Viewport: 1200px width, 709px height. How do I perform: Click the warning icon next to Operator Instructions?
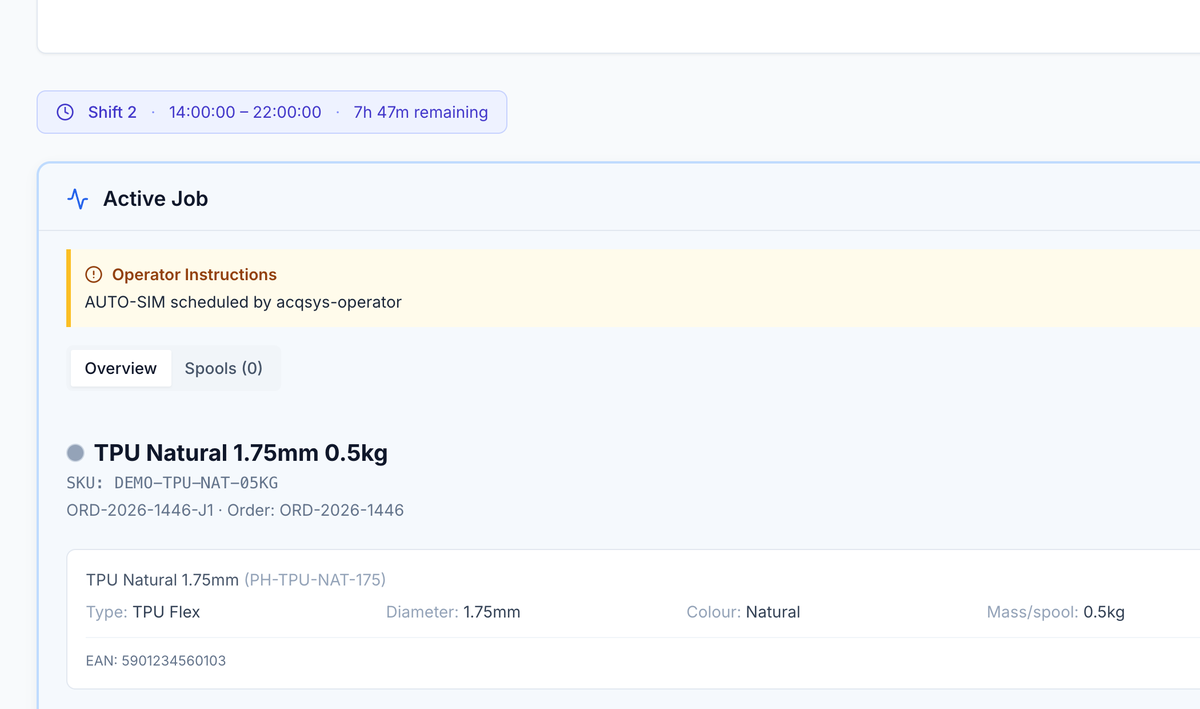coord(94,274)
